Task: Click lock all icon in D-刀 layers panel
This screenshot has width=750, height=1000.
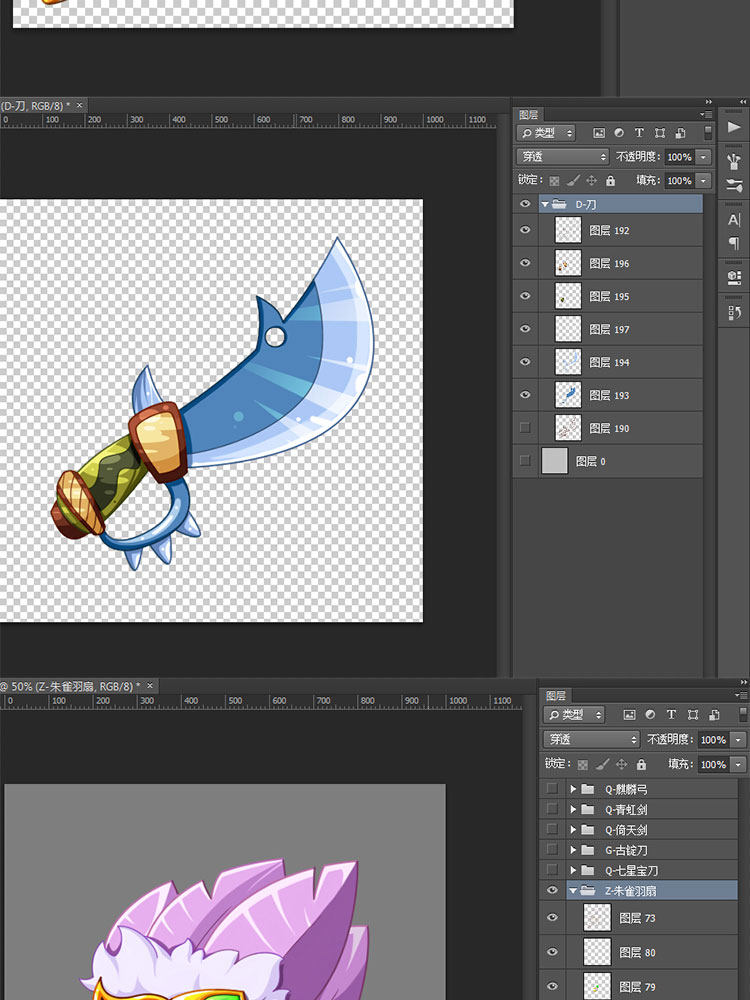Action: 612,181
